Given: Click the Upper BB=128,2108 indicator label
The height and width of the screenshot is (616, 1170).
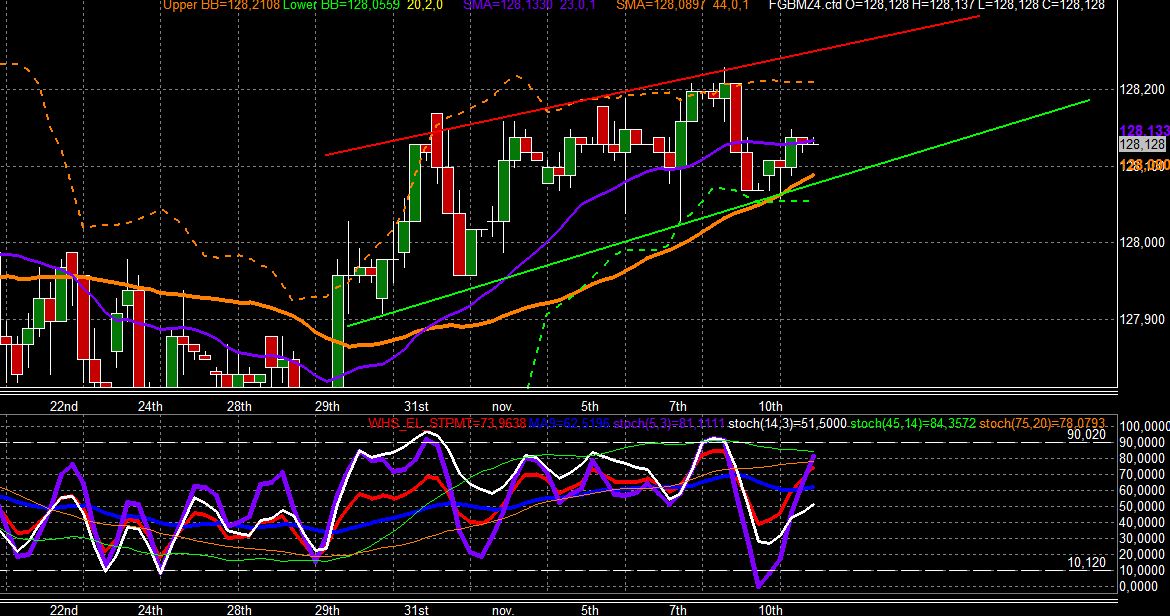Looking at the screenshot, I should pyautogui.click(x=222, y=5).
